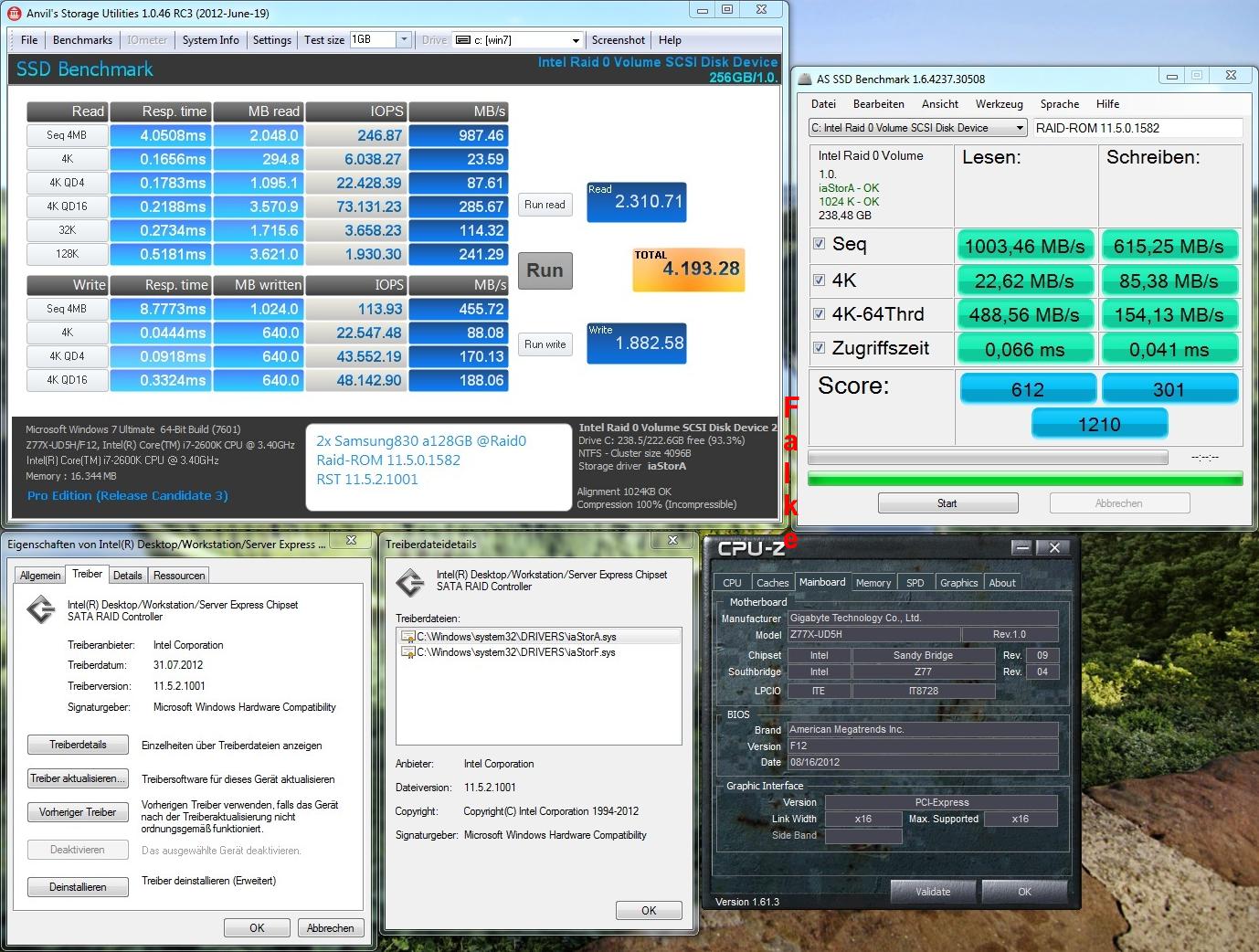Close the Eigenschaften driver properties window
1259x952 pixels.
pyautogui.click(x=351, y=540)
